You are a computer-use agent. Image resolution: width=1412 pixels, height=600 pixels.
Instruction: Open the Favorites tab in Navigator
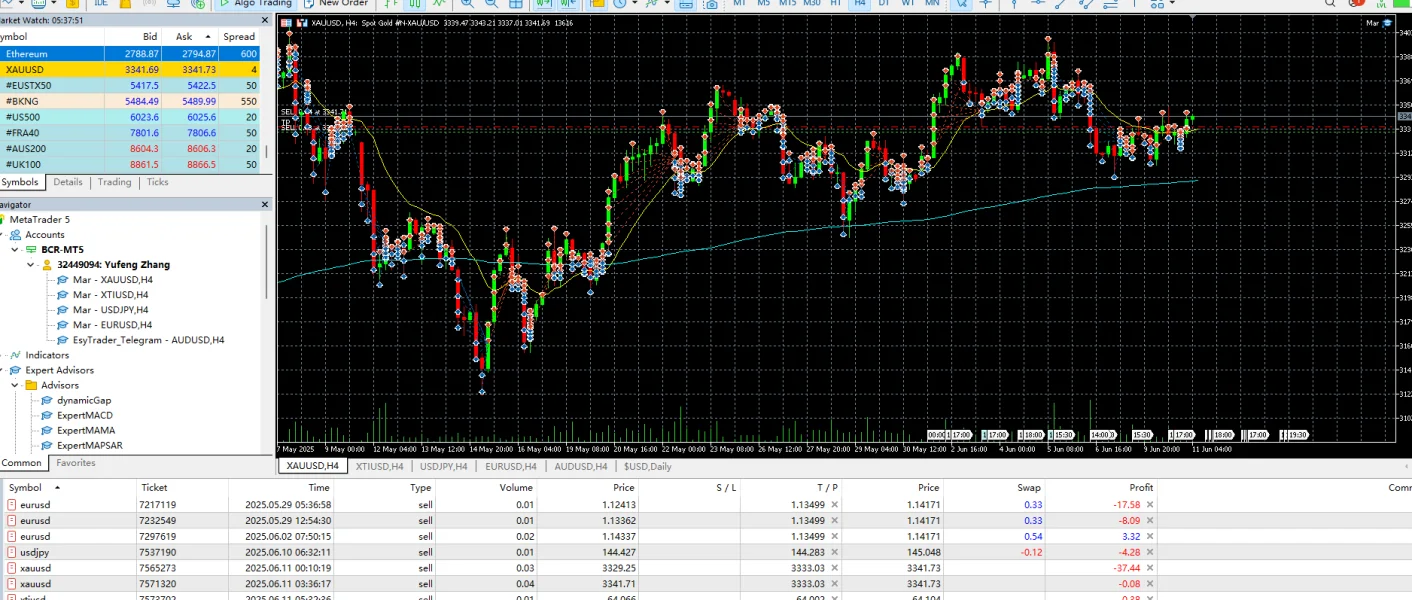tap(75, 463)
